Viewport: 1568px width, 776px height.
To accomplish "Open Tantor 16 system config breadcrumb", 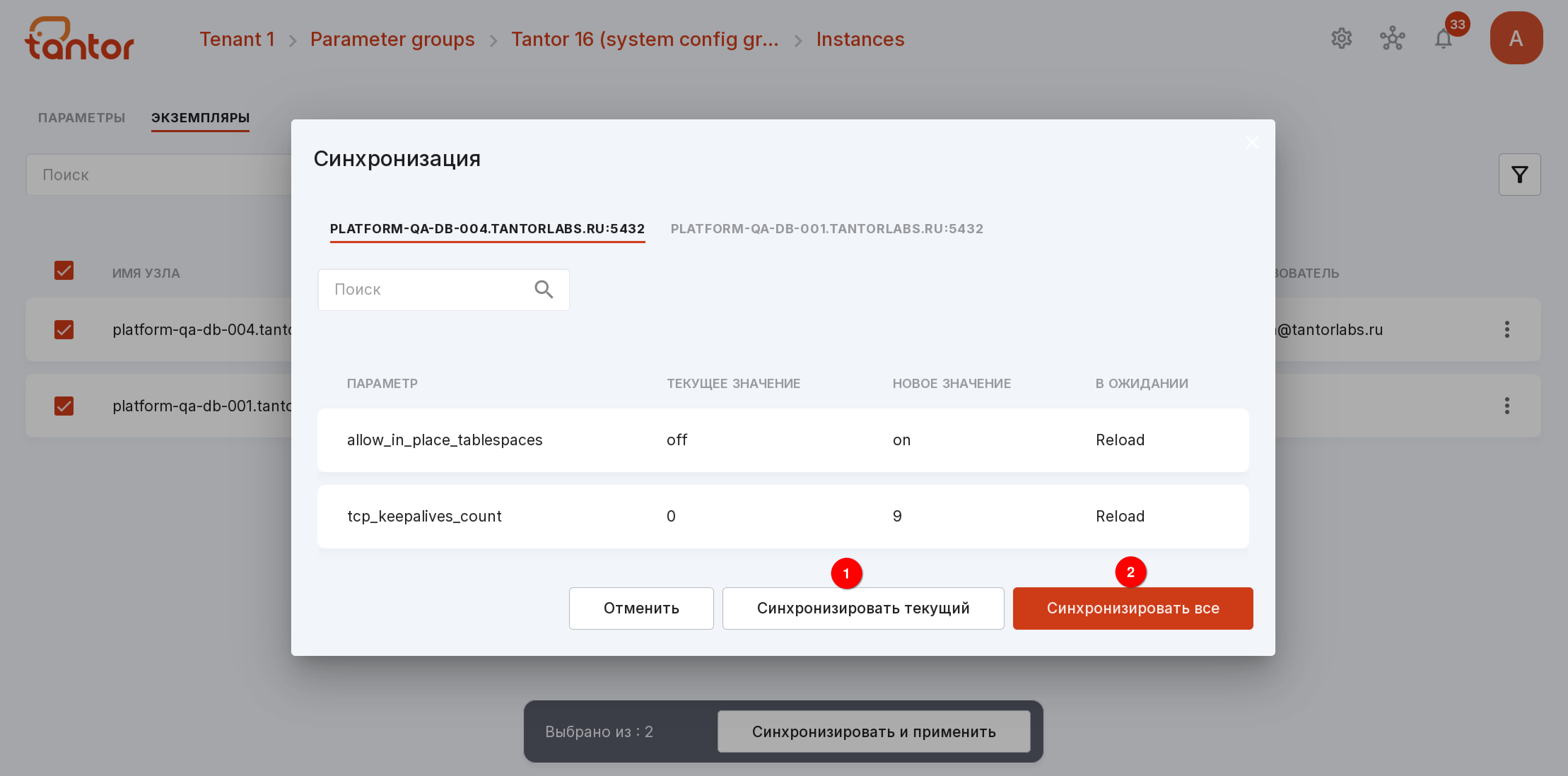I will pos(645,39).
